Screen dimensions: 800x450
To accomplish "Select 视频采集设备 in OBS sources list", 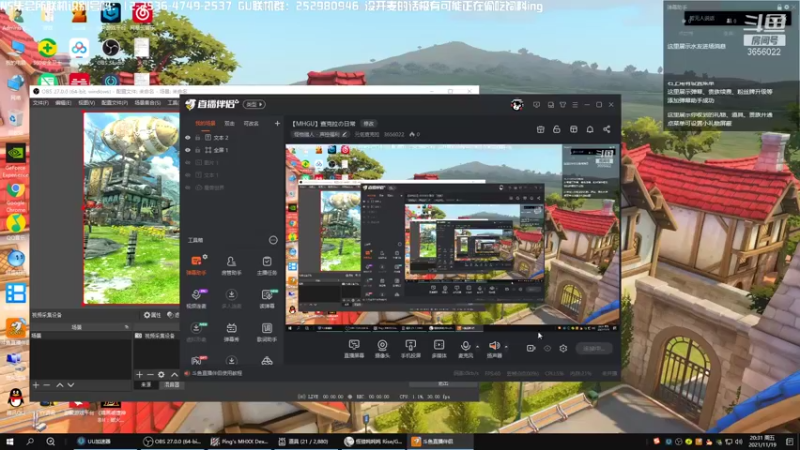I will tap(156, 336).
